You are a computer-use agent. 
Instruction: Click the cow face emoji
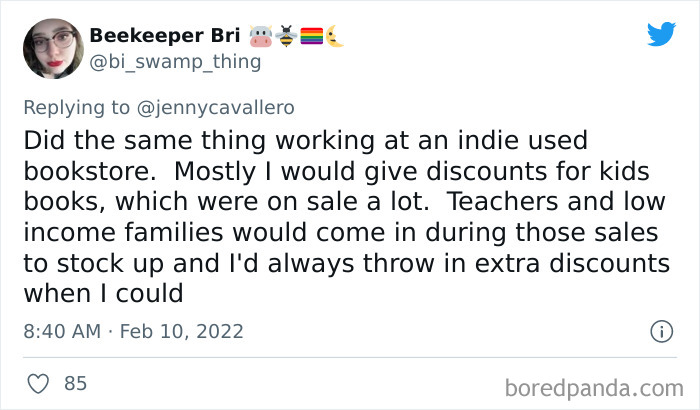click(261, 37)
